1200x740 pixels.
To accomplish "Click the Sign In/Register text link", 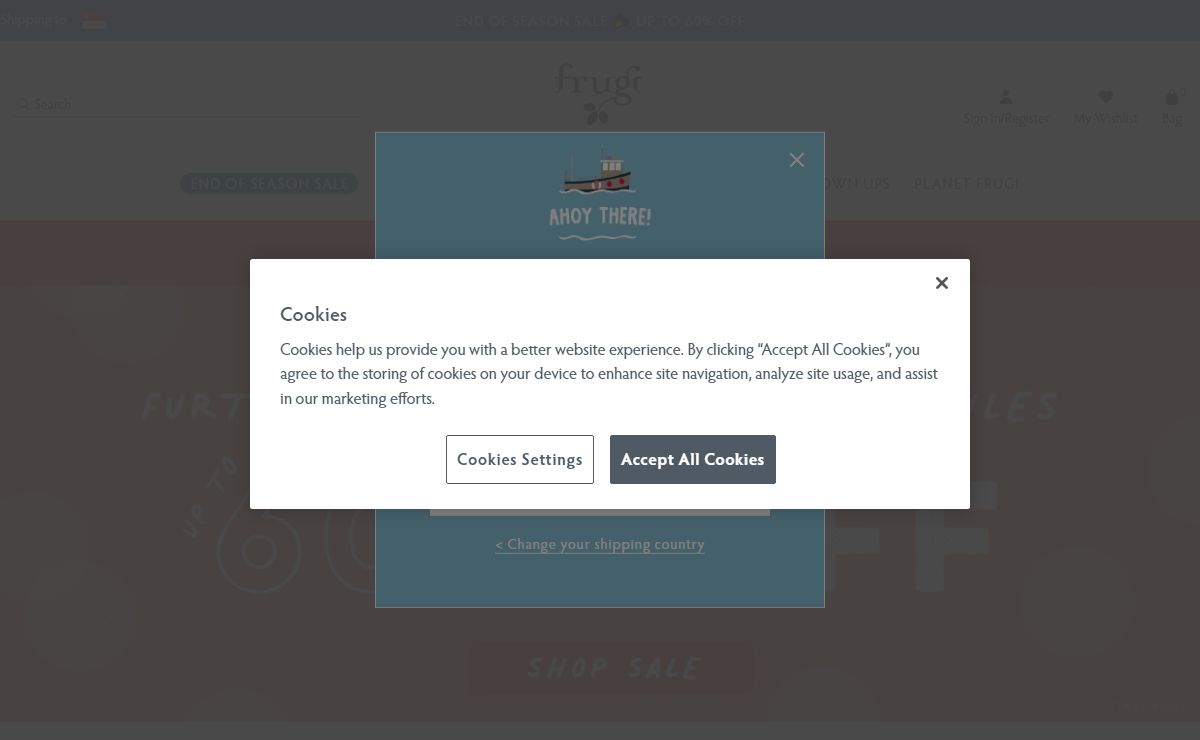I will tap(1006, 119).
